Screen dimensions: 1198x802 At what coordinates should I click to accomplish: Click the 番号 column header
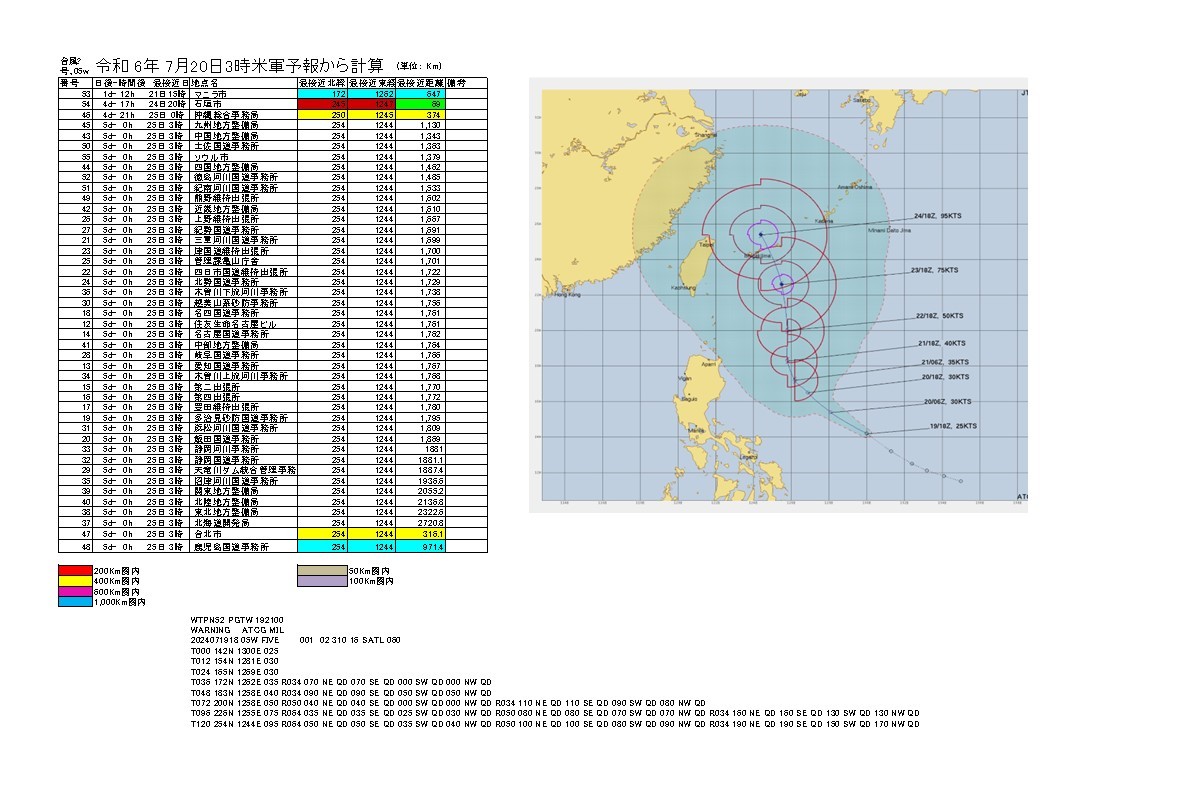pyautogui.click(x=73, y=83)
